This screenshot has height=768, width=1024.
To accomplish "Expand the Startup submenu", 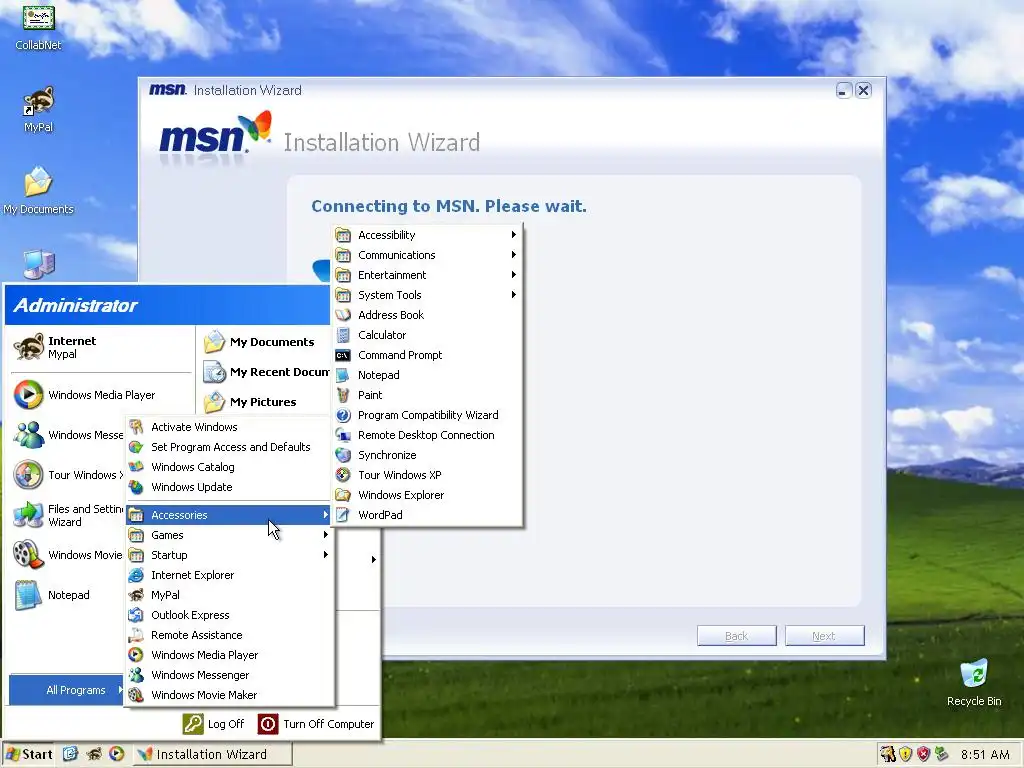I will click(x=229, y=555).
